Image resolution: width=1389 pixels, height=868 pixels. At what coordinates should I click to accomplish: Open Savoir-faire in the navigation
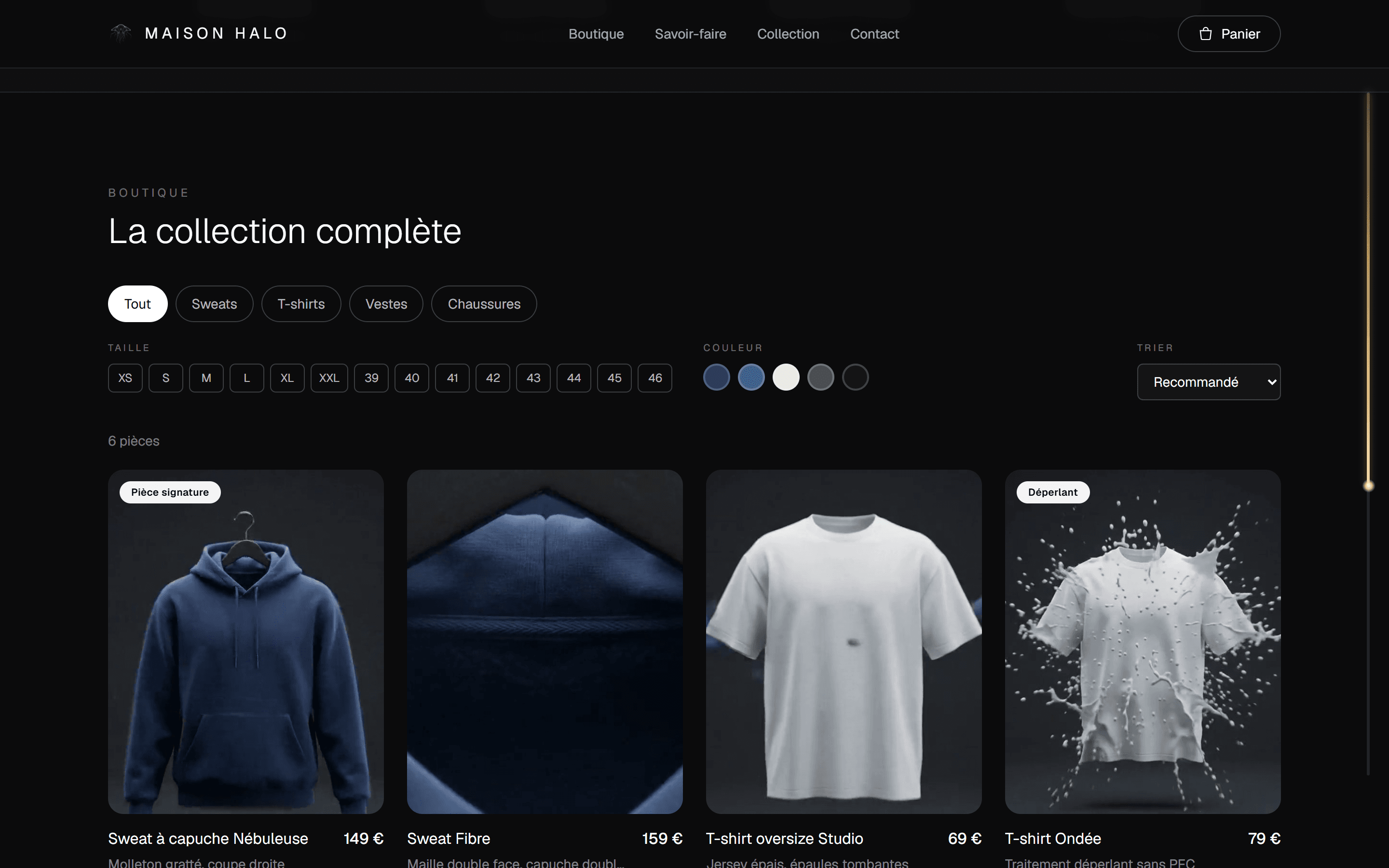(x=691, y=34)
